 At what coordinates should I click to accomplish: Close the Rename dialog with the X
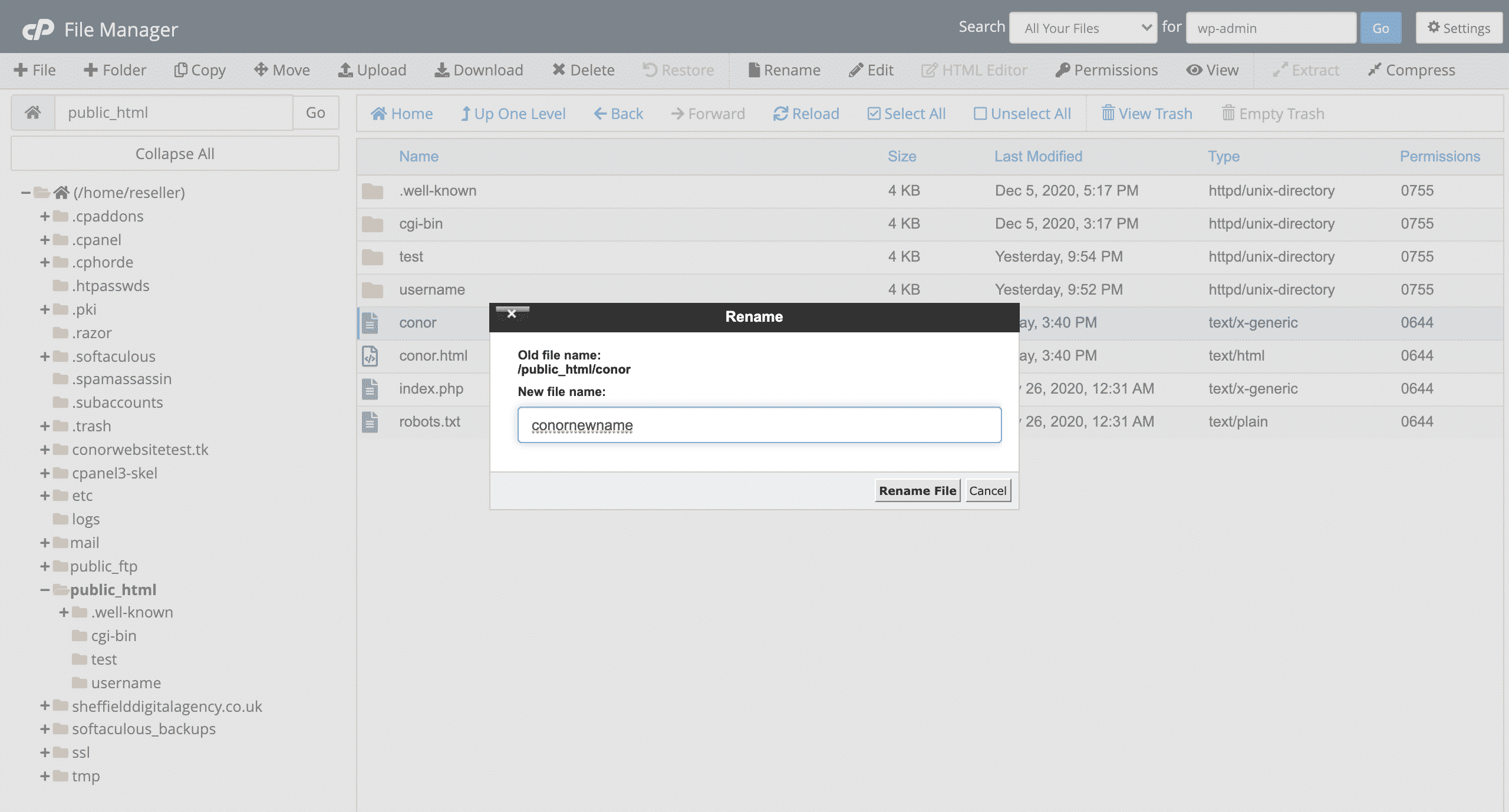(512, 313)
